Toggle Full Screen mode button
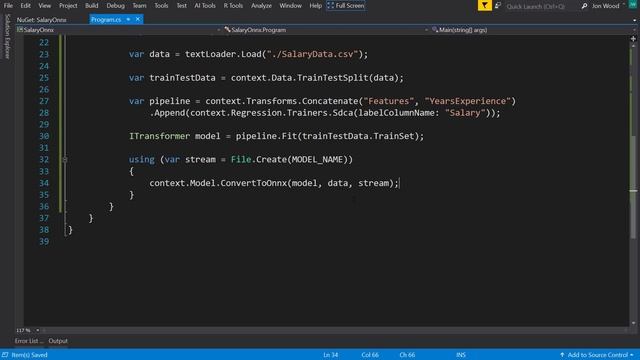This screenshot has height=360, width=640. [346, 6]
